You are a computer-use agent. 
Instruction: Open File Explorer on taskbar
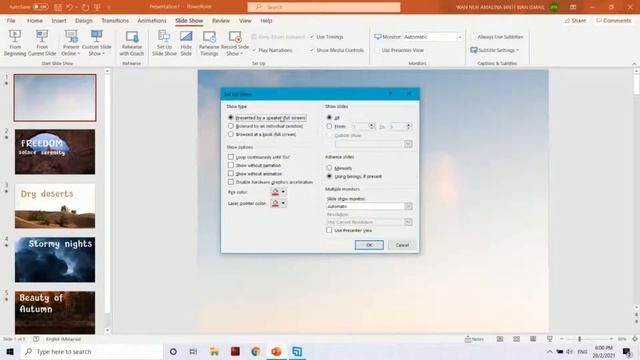pyautogui.click(x=214, y=351)
